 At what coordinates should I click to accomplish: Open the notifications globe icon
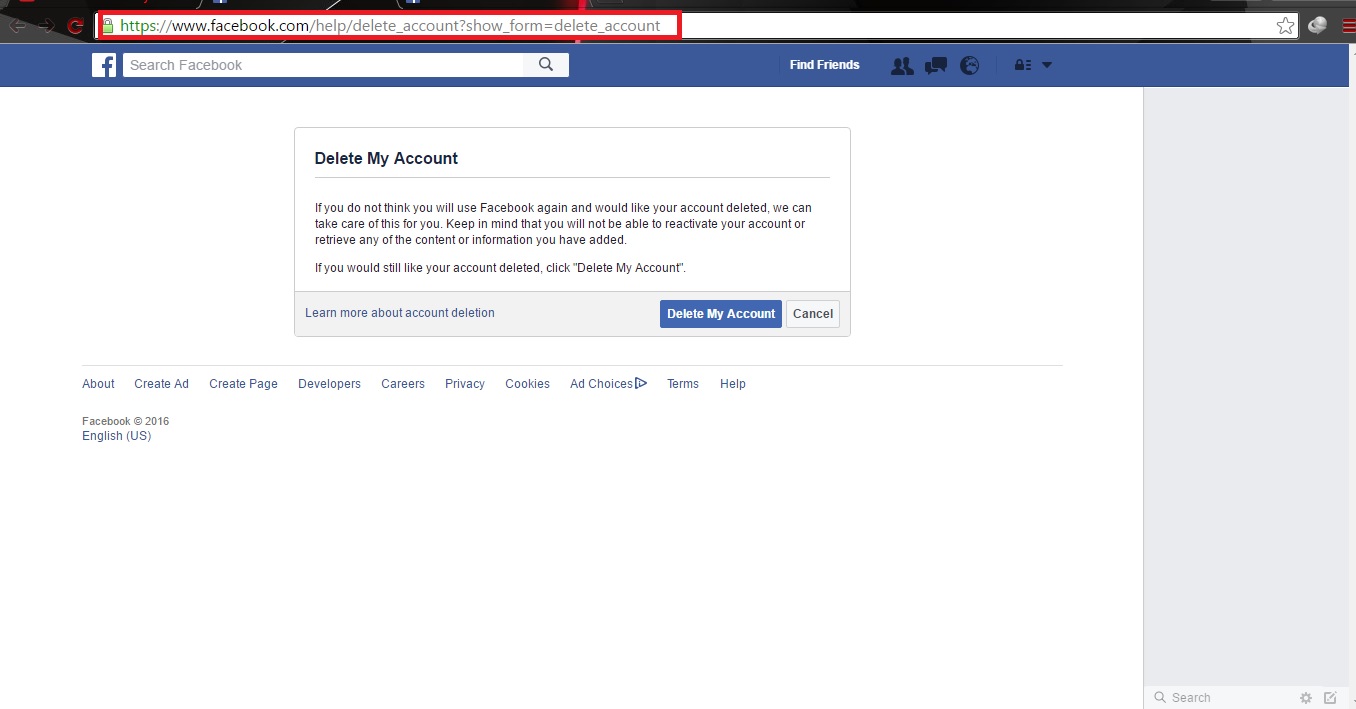pos(969,66)
